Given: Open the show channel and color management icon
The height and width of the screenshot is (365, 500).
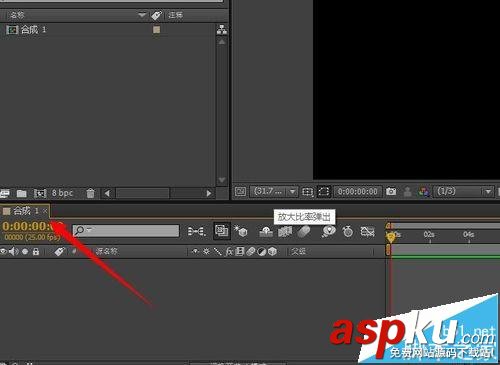Looking at the screenshot, I should pos(424,192).
